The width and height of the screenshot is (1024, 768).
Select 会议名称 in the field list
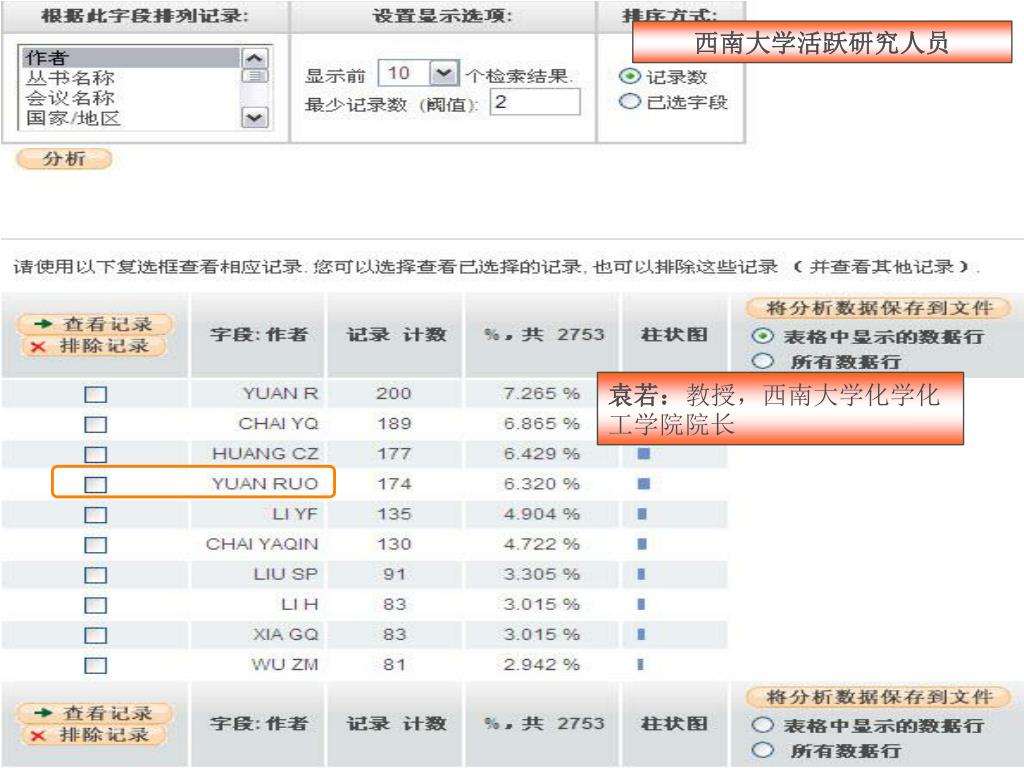click(x=71, y=99)
